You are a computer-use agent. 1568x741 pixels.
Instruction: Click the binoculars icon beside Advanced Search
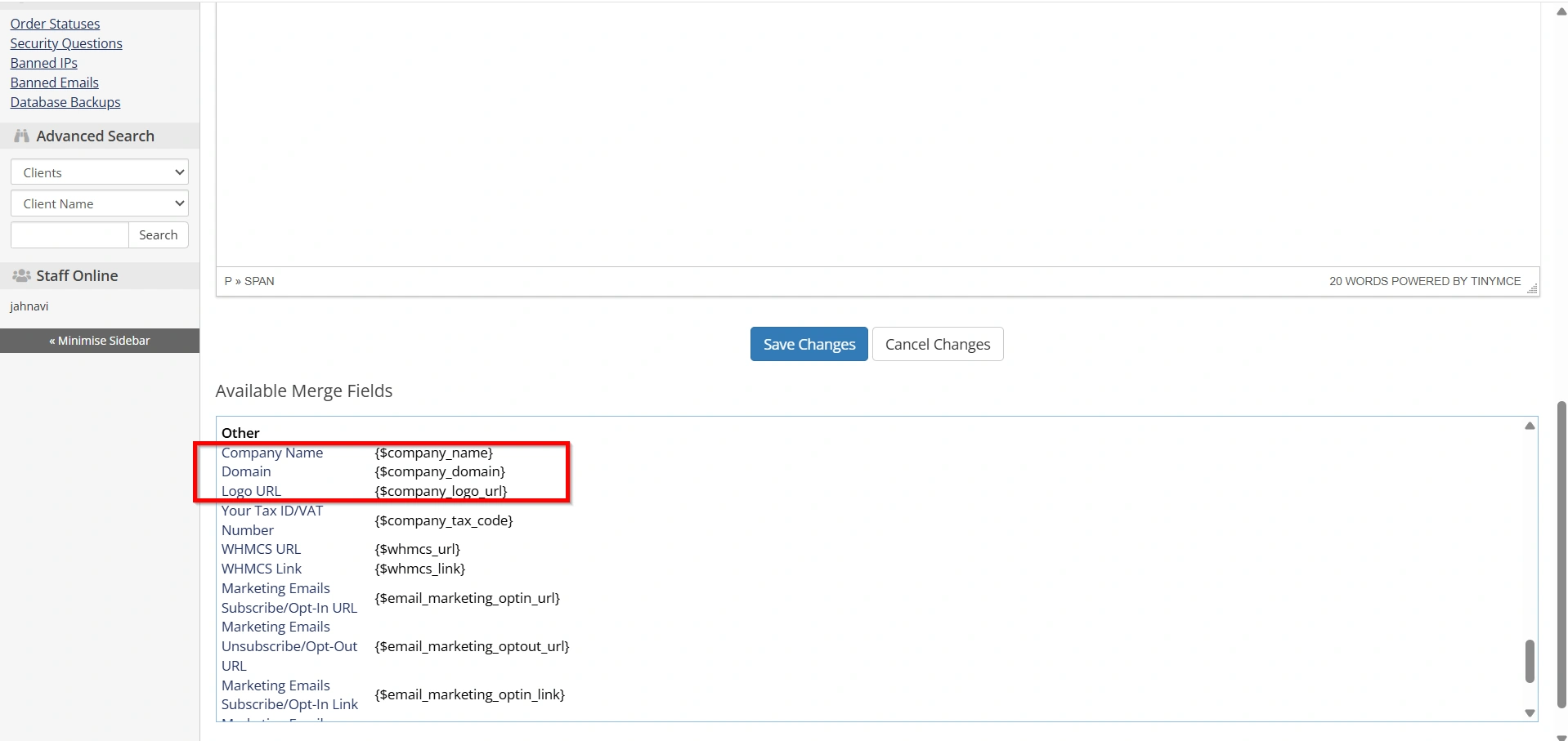tap(22, 136)
